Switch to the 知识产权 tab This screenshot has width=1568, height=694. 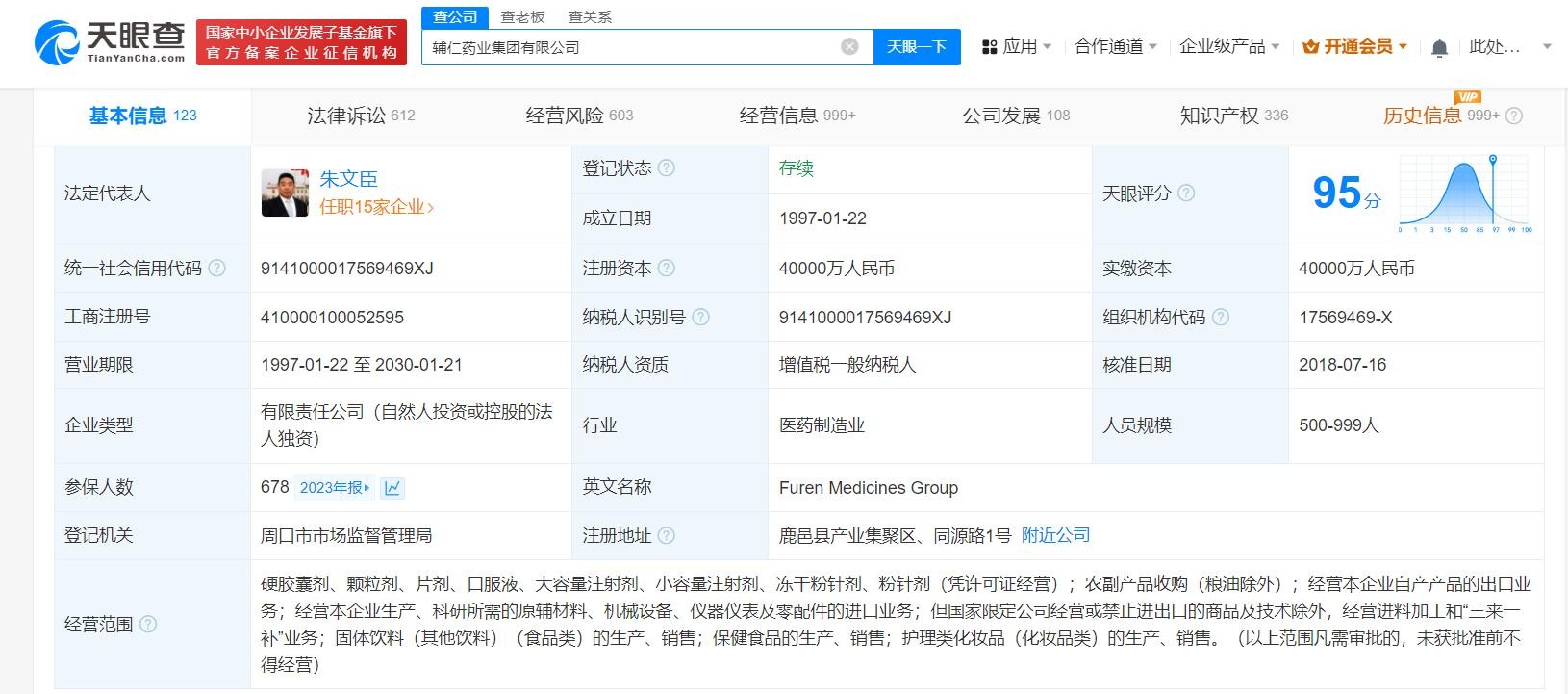click(1233, 116)
